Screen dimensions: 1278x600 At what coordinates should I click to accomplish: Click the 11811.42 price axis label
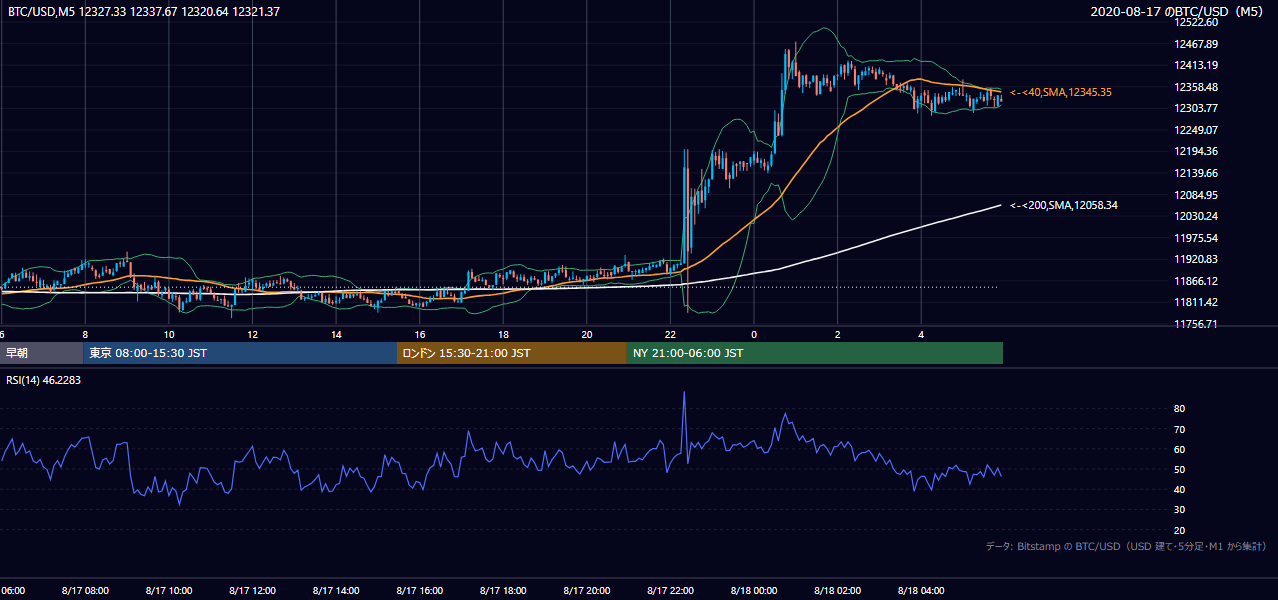pos(1196,302)
